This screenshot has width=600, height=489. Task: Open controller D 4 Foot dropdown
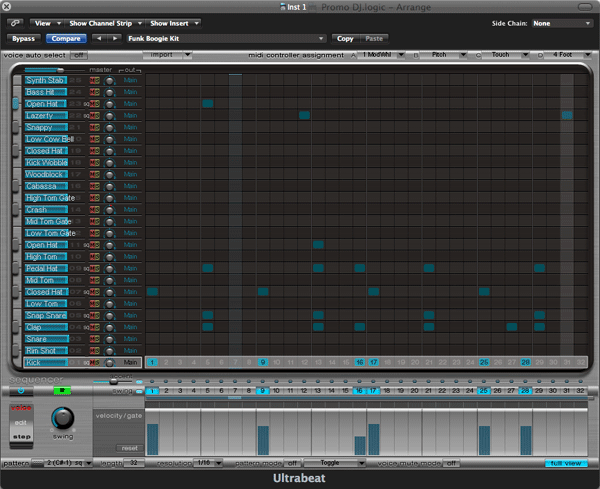pos(568,55)
